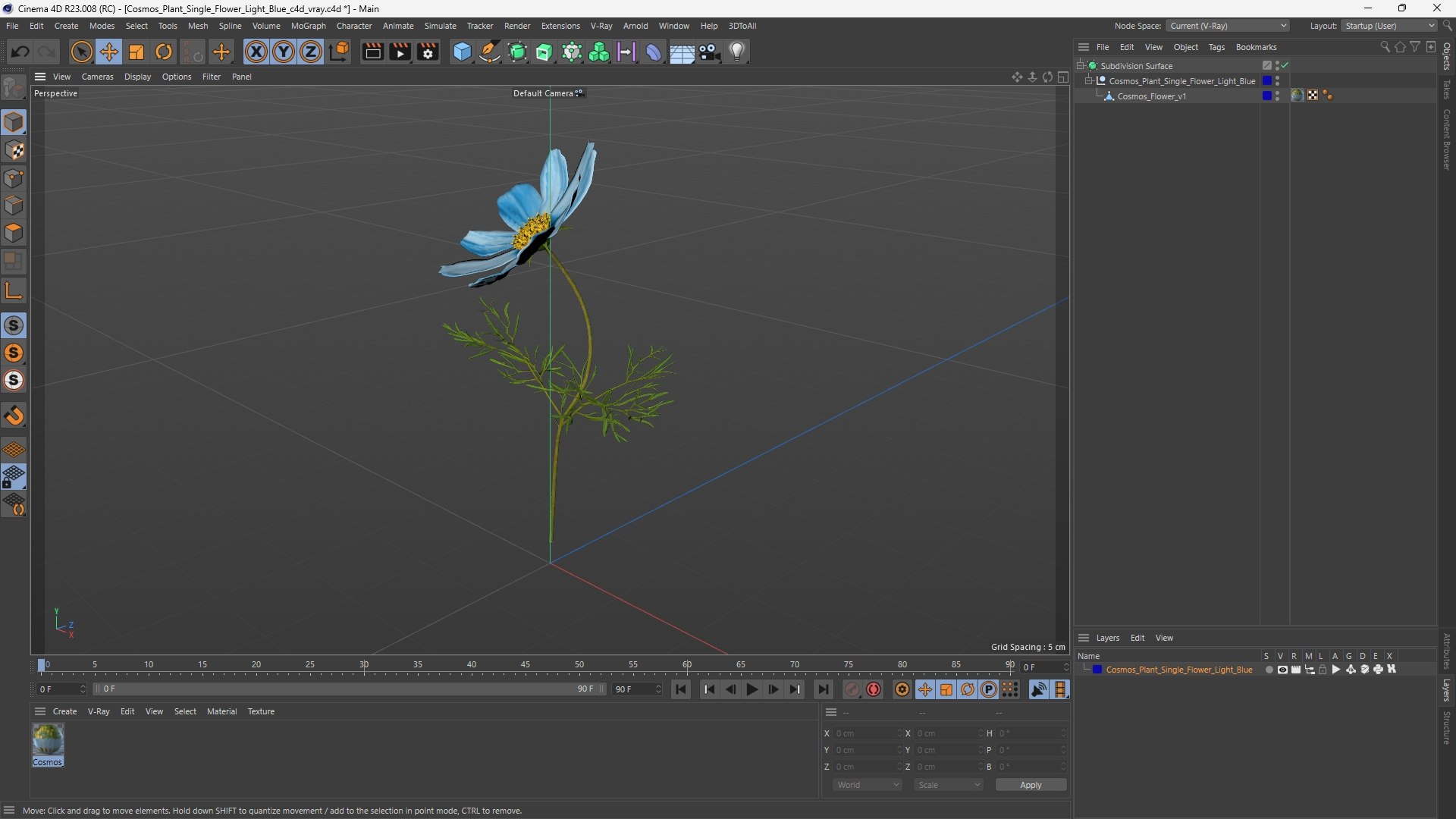Screen dimensions: 1456x819
Task: Click the X position input field
Action: [x=867, y=733]
